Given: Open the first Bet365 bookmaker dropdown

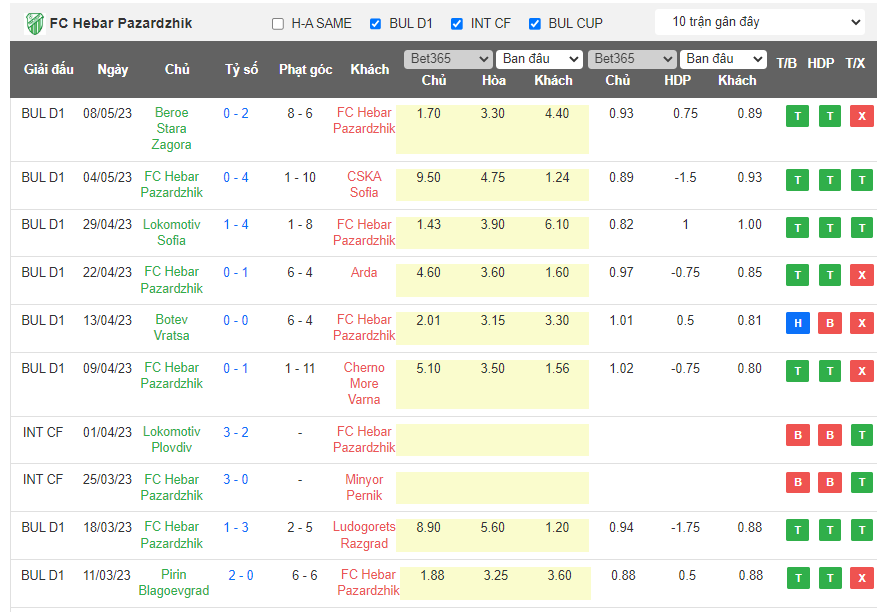Looking at the screenshot, I should (x=447, y=59).
